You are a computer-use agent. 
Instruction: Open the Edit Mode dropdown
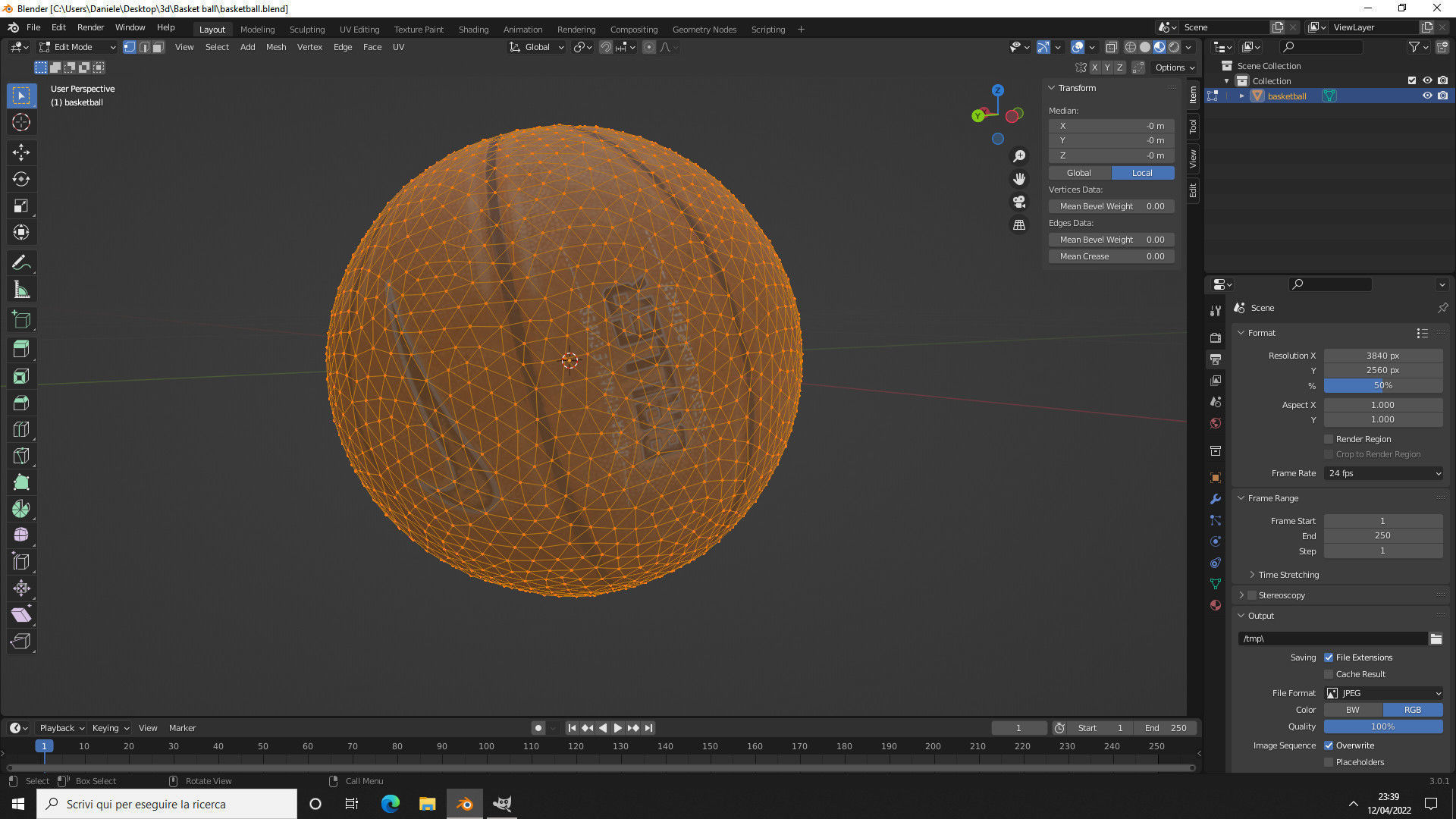click(77, 47)
